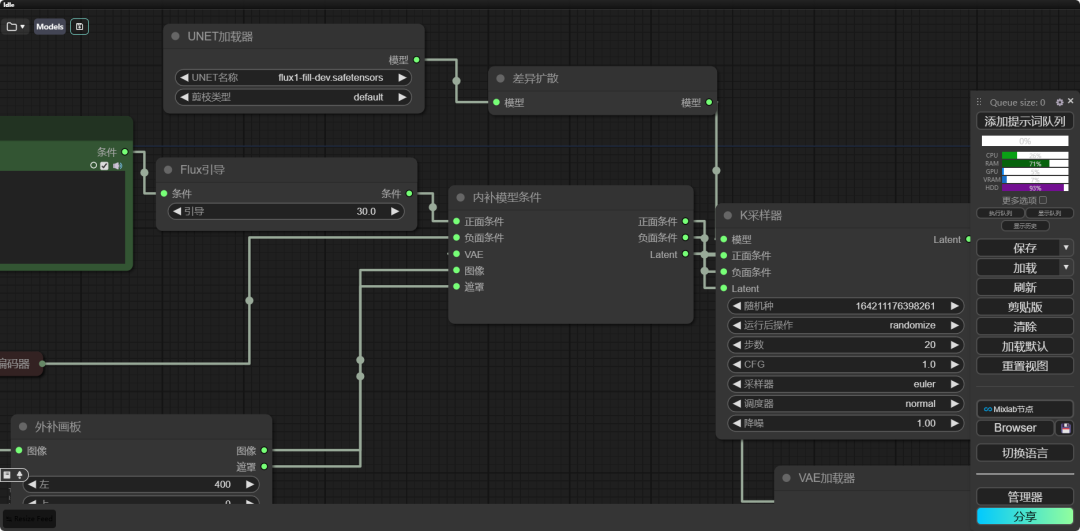Open the 管理器 manager button

(1025, 497)
